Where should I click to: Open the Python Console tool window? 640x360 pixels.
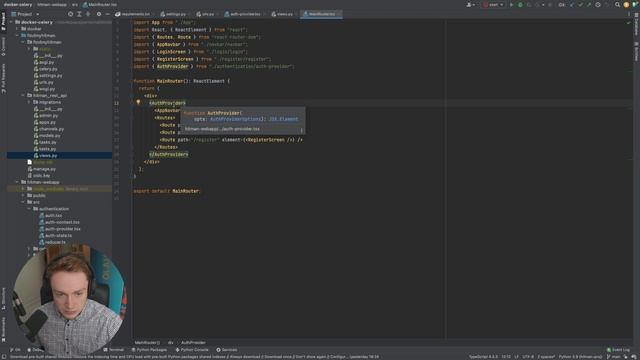[x=192, y=350]
